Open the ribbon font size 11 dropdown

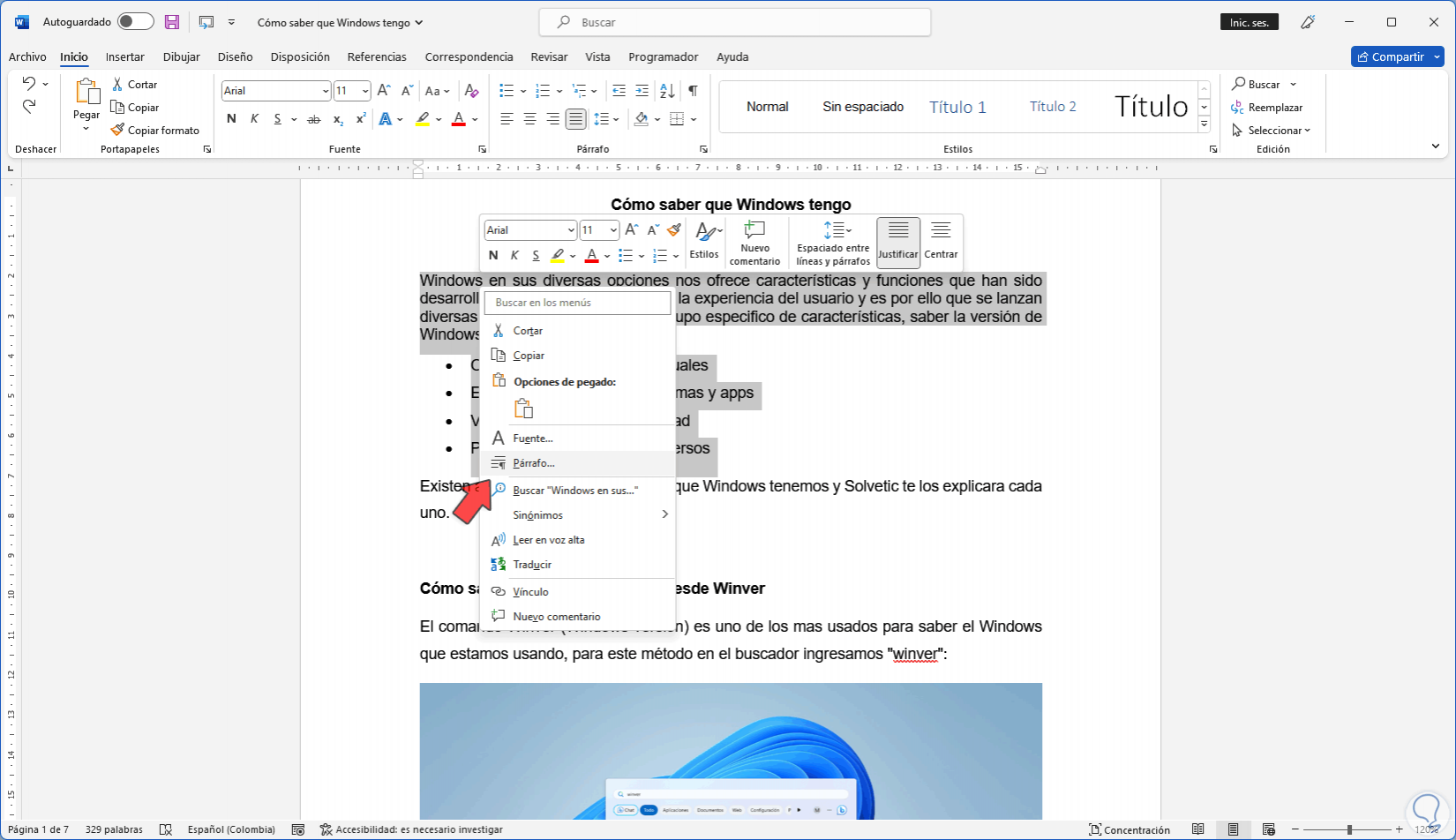[x=365, y=90]
